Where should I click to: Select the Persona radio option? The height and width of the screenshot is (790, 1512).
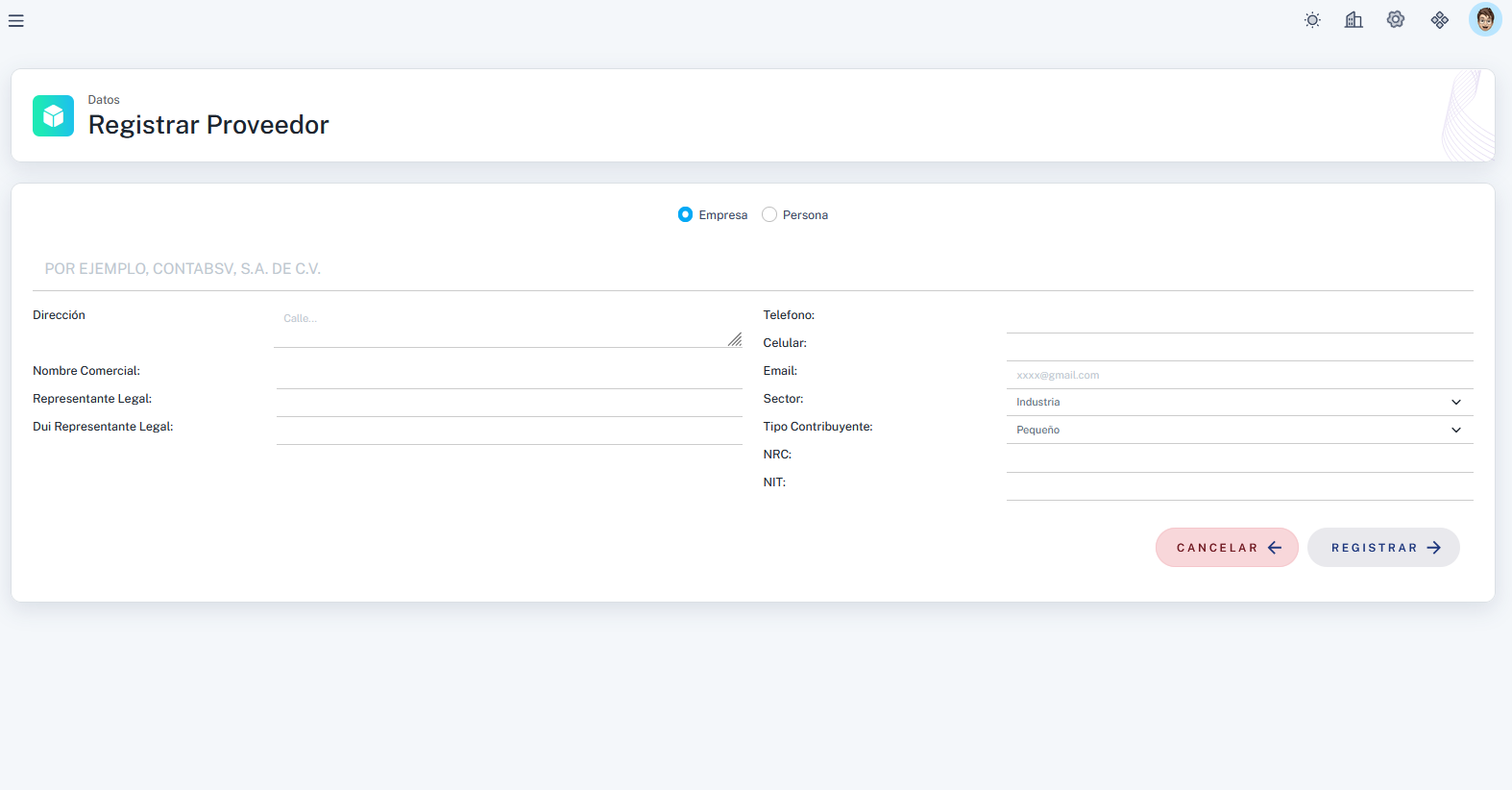pos(769,214)
